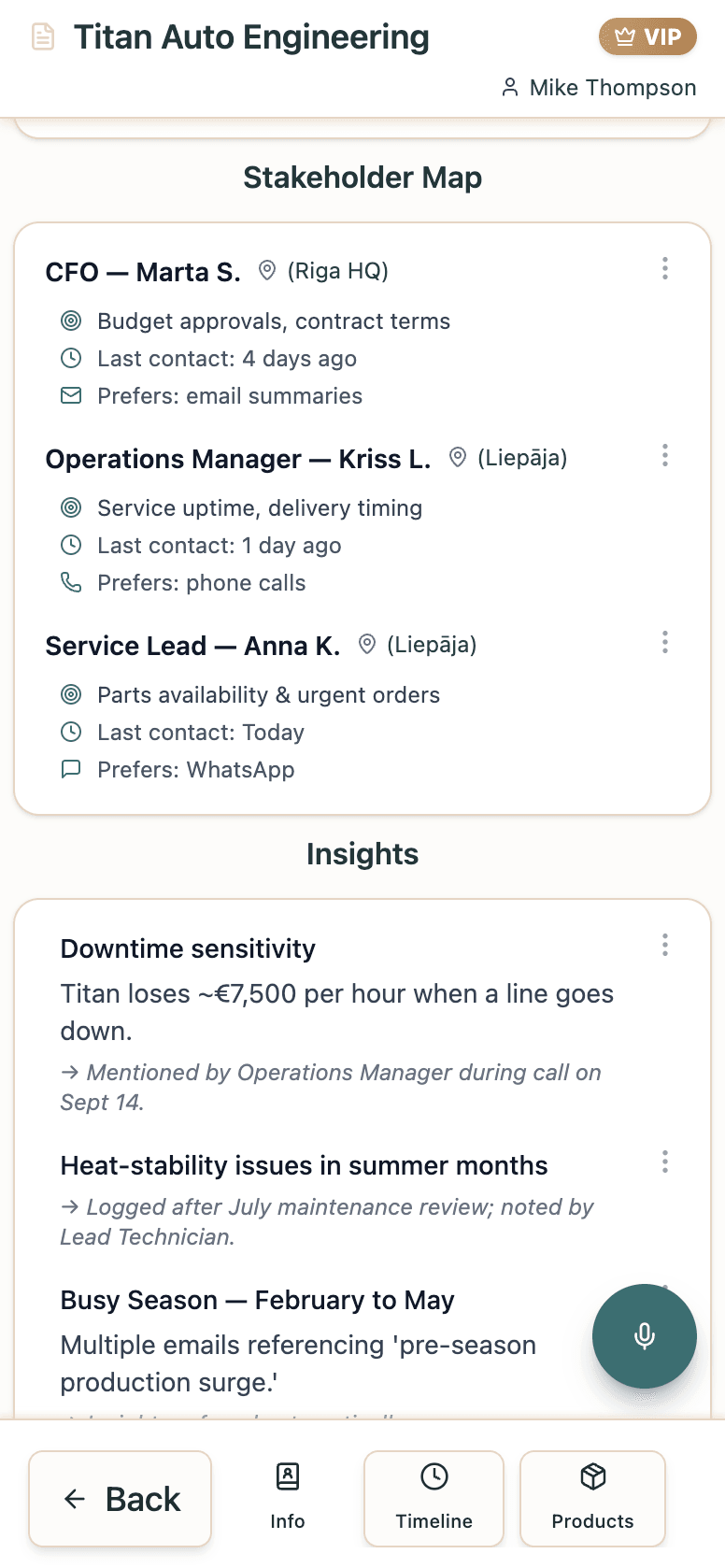This screenshot has height=1568, width=725.
Task: Click the WhatsApp chat bubble icon for Anna K.
Action: pyautogui.click(x=71, y=769)
